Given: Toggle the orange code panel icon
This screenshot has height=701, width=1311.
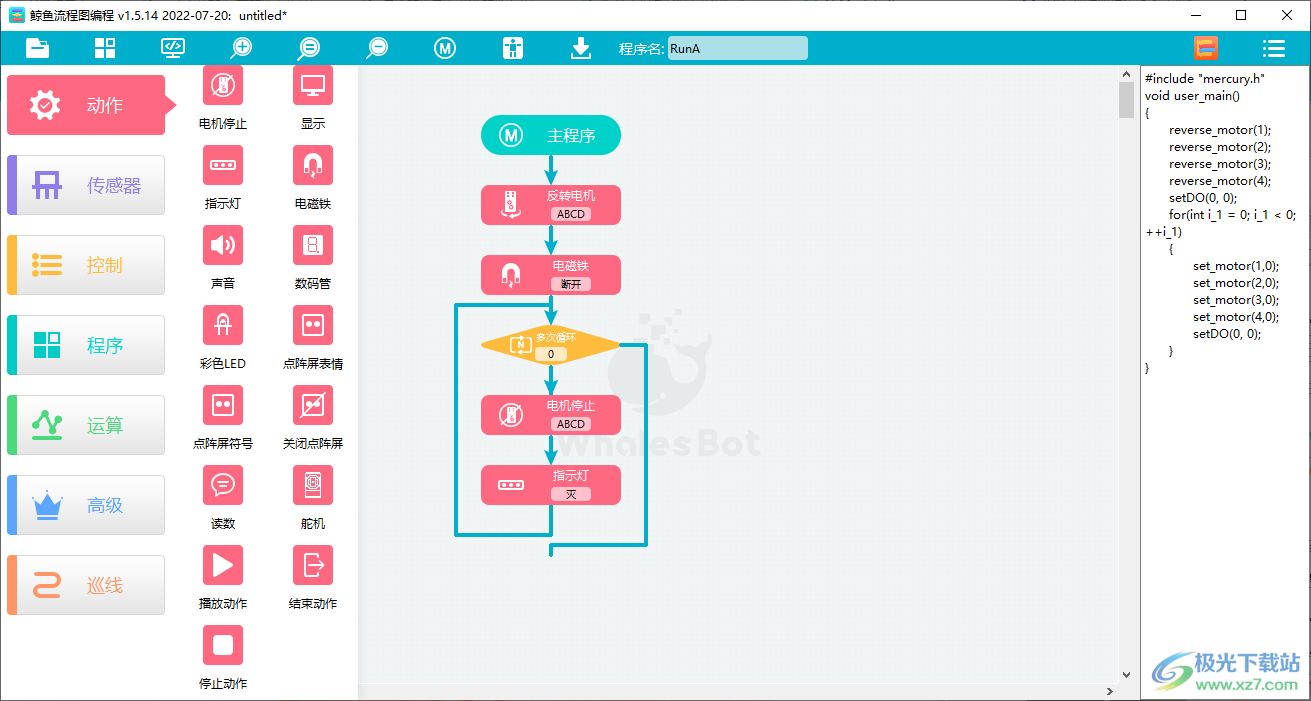Looking at the screenshot, I should [x=1205, y=48].
